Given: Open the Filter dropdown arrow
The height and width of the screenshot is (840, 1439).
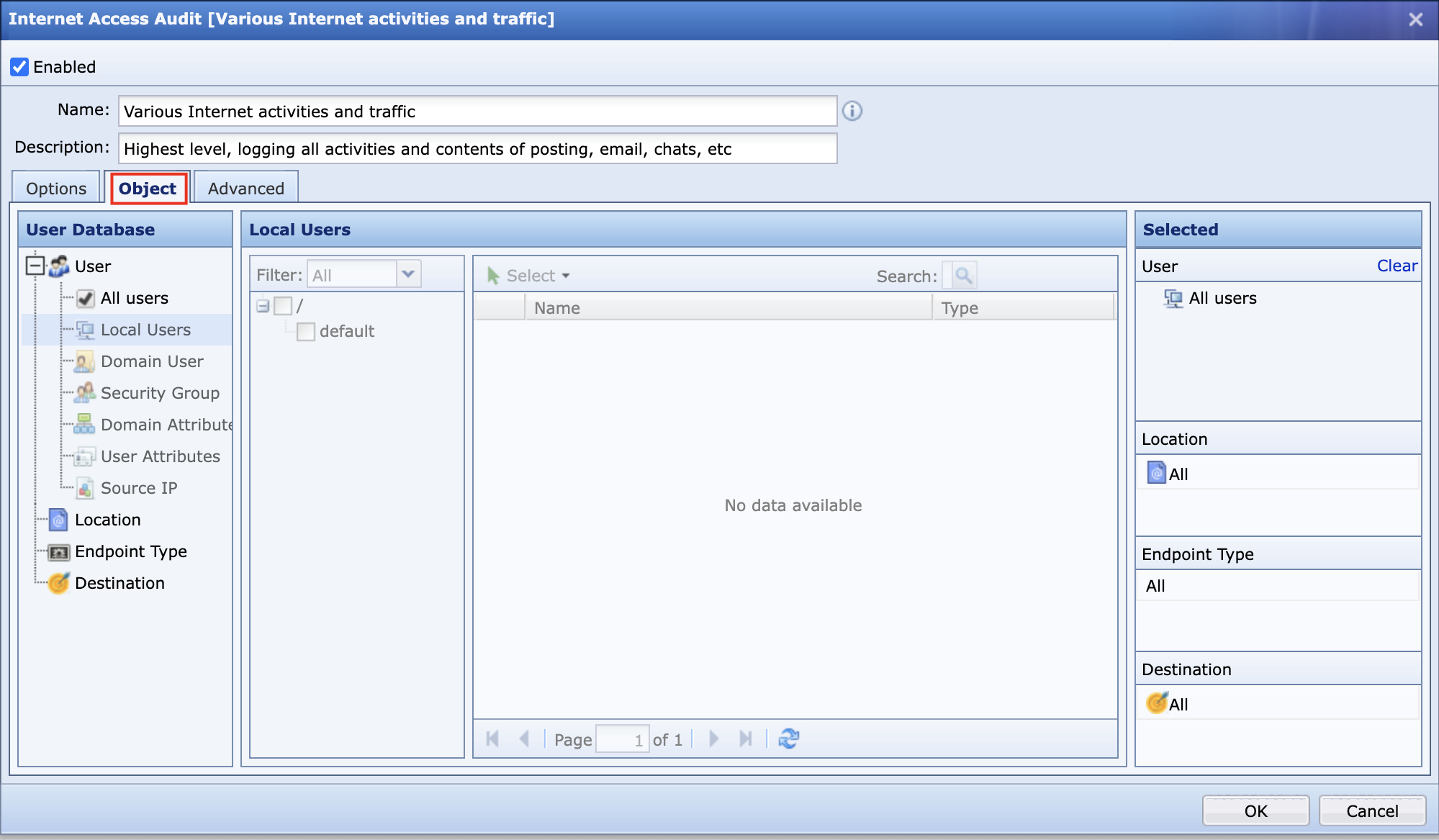Looking at the screenshot, I should (x=408, y=274).
